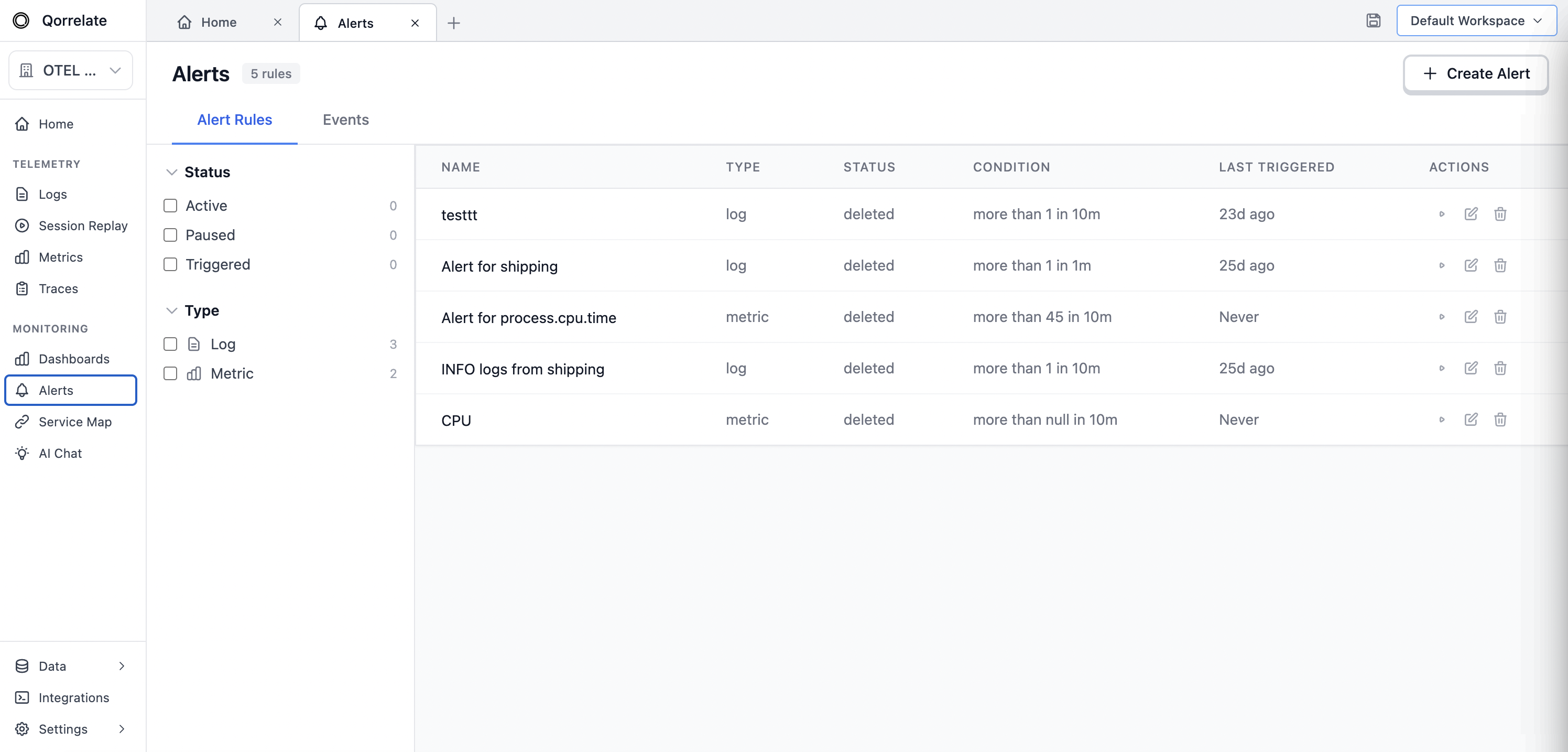1568x752 pixels.
Task: Edit the testtt alert rule
Action: coord(1471,214)
